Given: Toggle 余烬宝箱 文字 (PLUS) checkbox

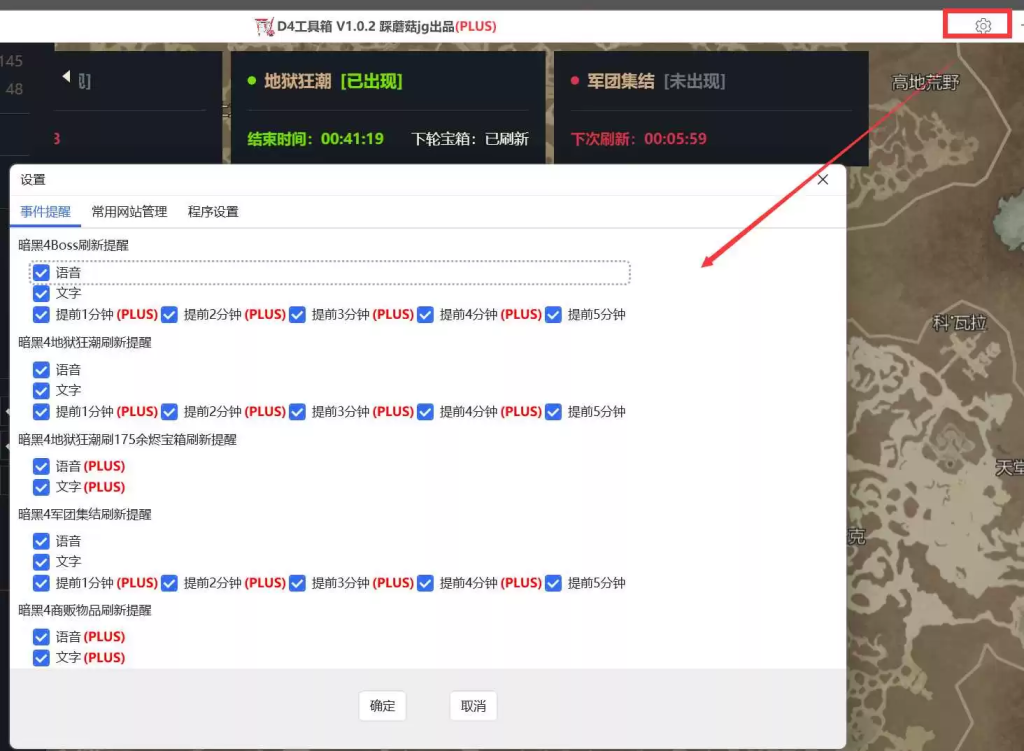Looking at the screenshot, I should click(x=41, y=487).
